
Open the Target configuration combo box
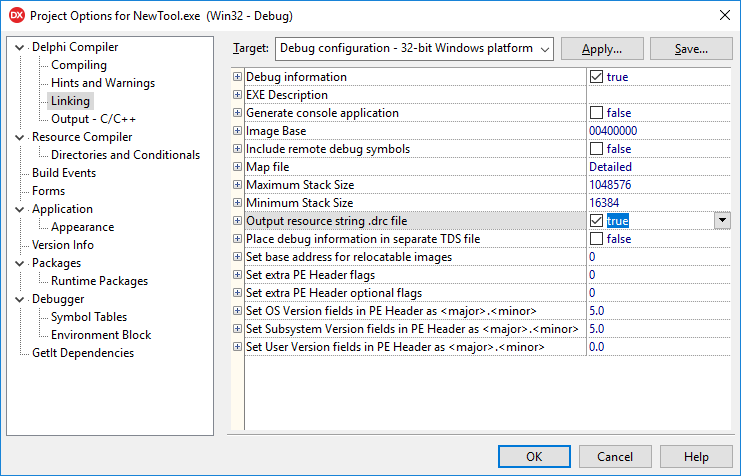point(414,49)
